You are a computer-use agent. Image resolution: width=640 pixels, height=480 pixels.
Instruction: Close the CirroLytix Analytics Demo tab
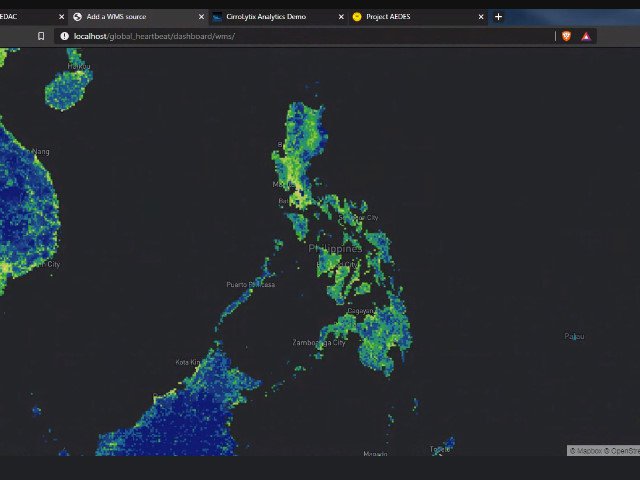(x=341, y=17)
